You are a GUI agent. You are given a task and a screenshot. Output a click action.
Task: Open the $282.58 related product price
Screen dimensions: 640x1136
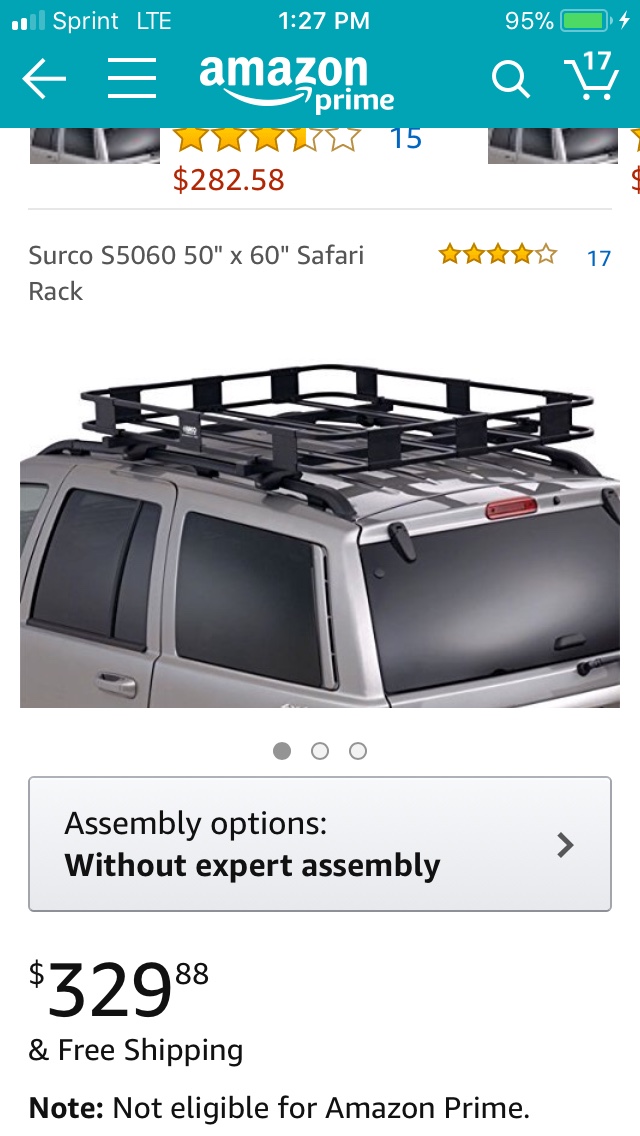(x=228, y=180)
